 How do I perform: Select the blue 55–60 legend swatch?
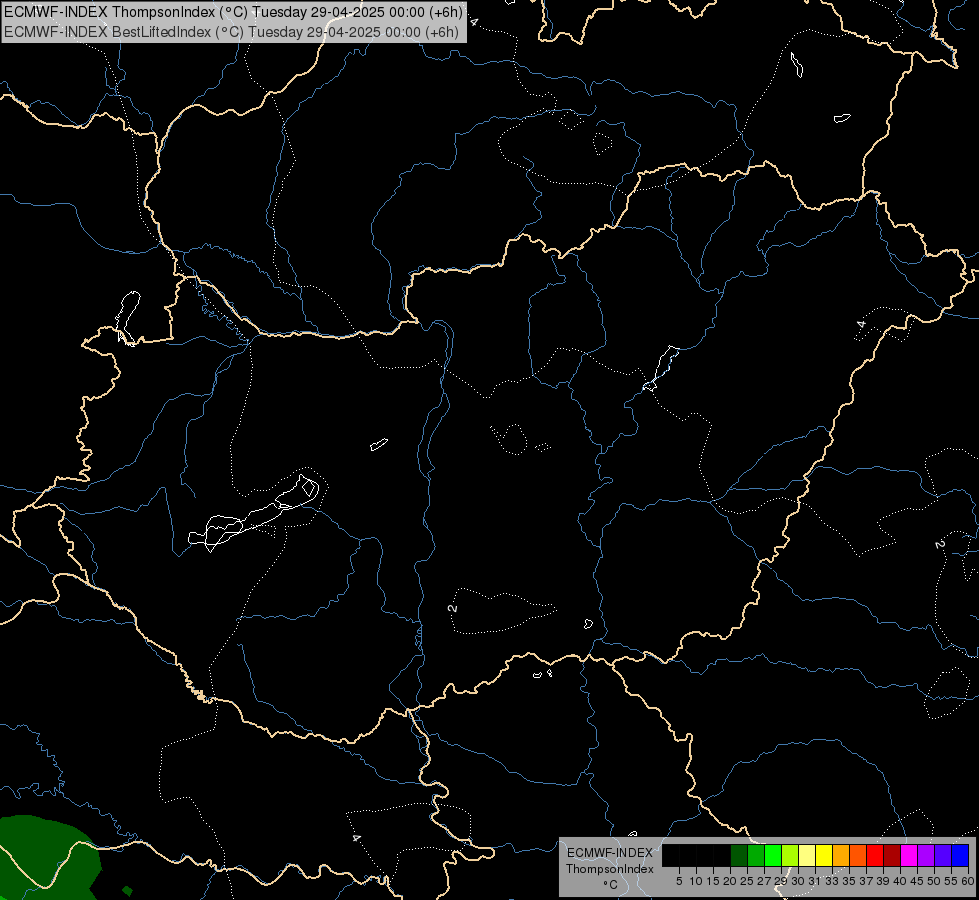960,856
